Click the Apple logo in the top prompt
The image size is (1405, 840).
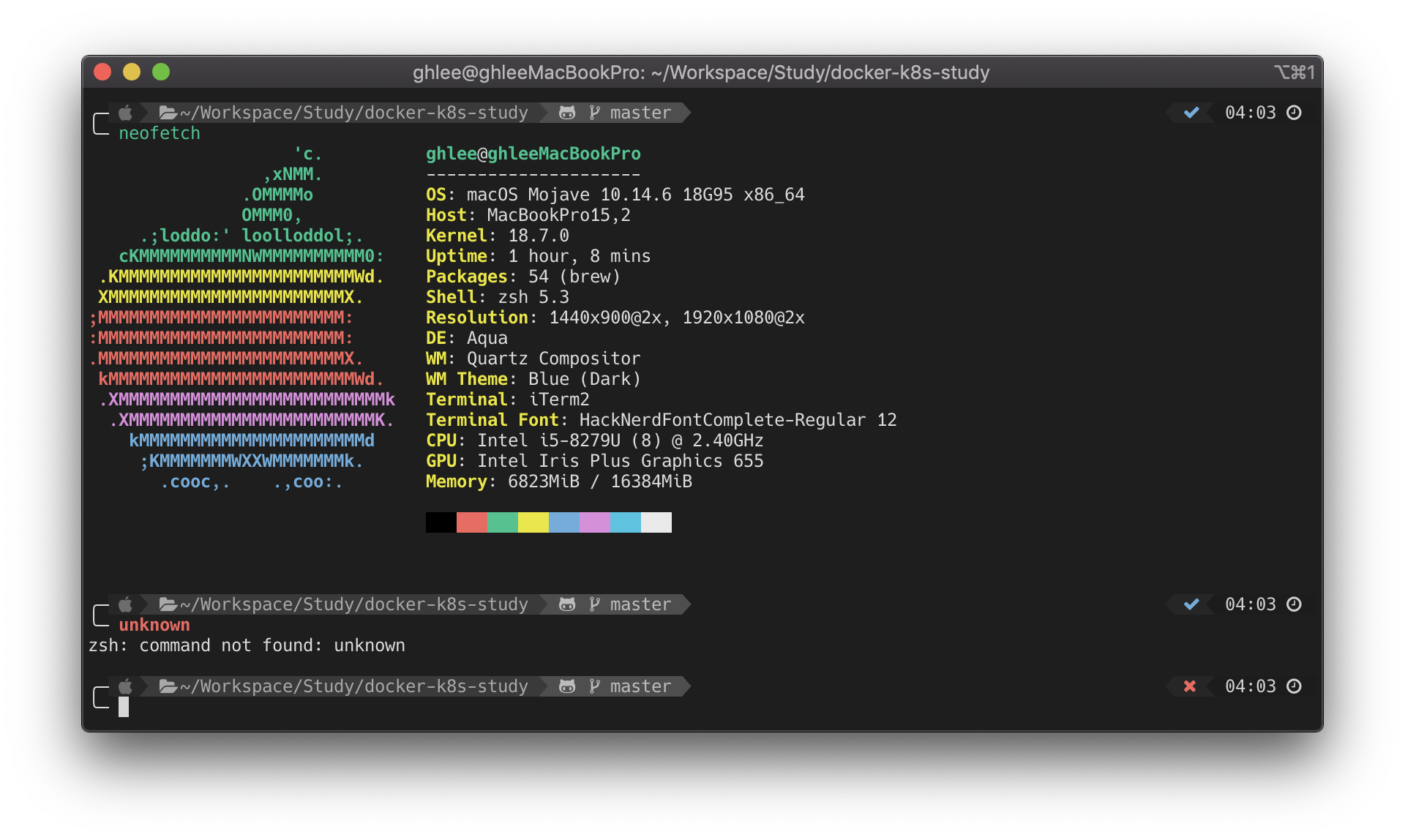coord(126,113)
